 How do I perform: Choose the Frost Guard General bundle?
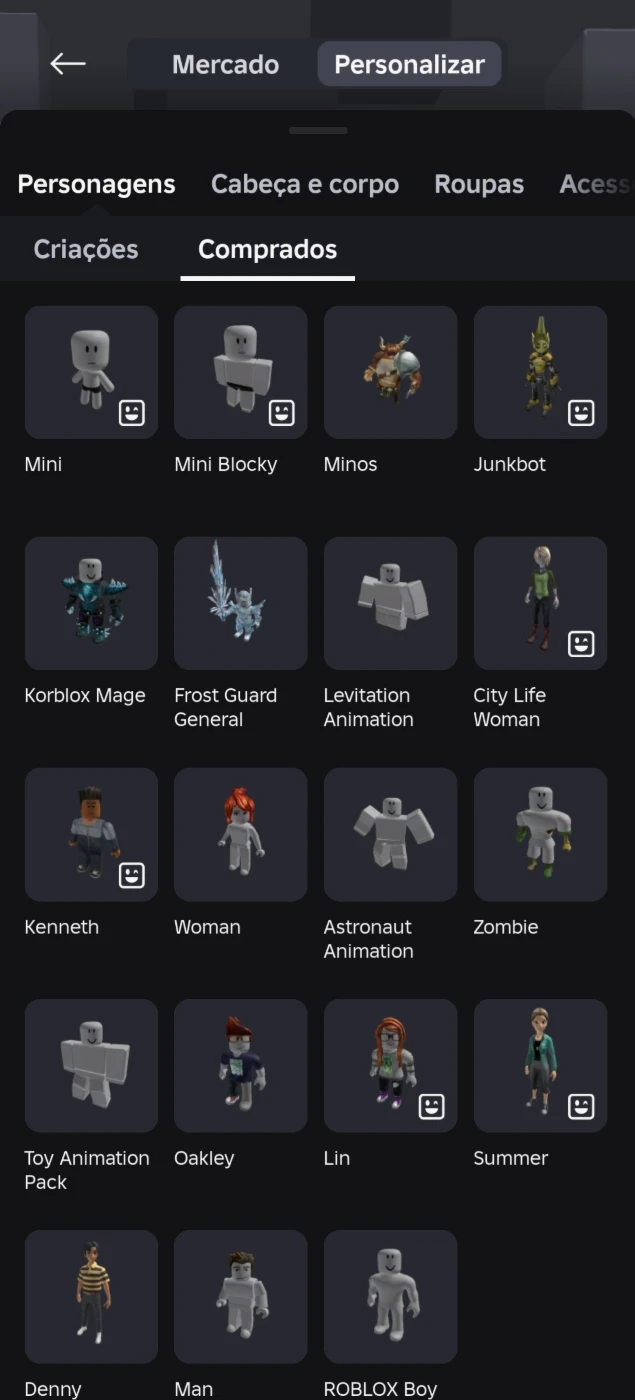[x=241, y=603]
